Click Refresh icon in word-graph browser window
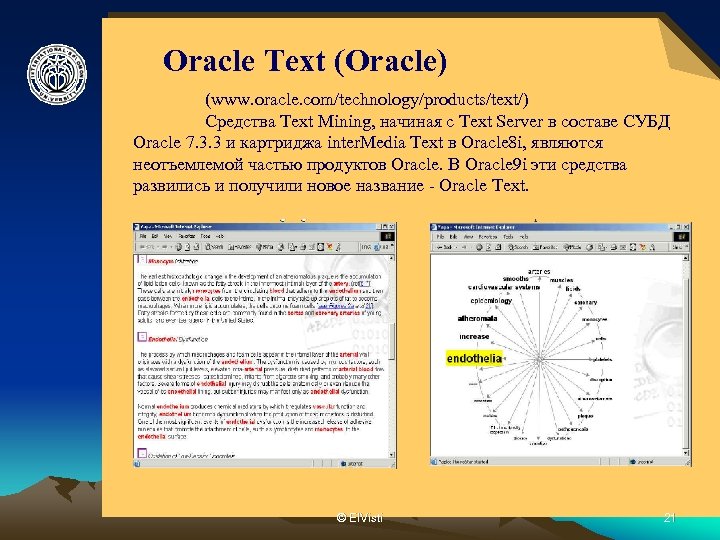The image size is (720, 540). (489, 247)
